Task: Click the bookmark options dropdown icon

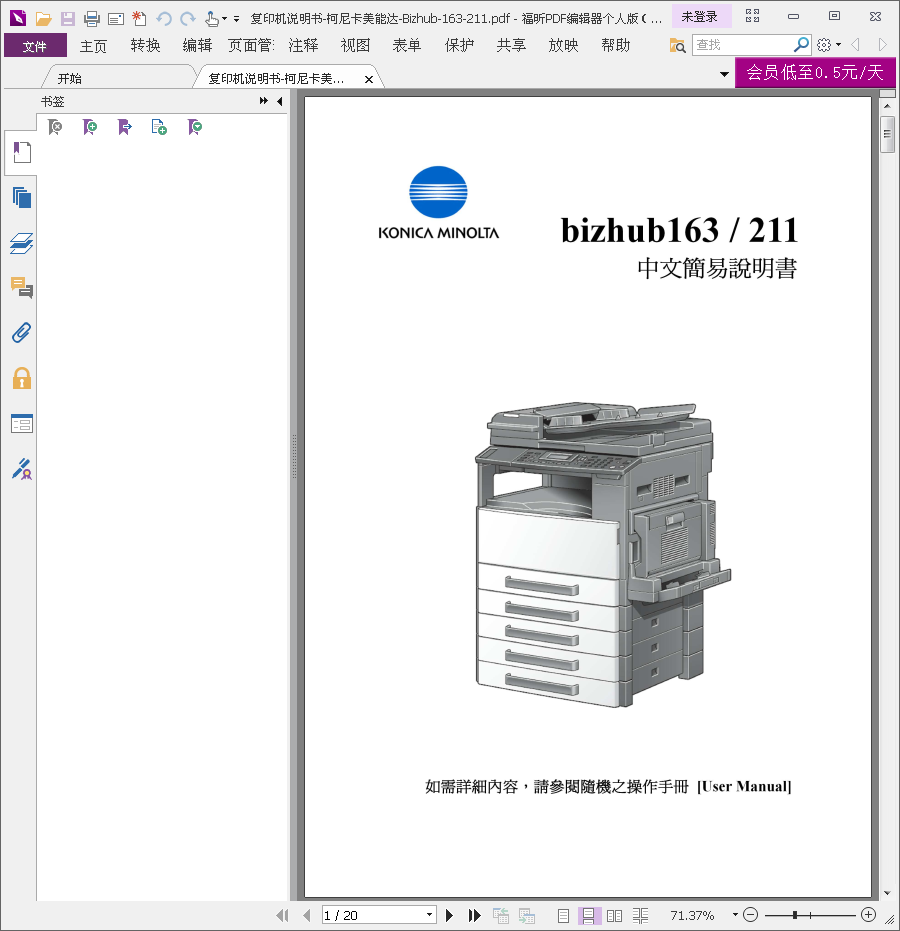Action: pyautogui.click(x=195, y=126)
